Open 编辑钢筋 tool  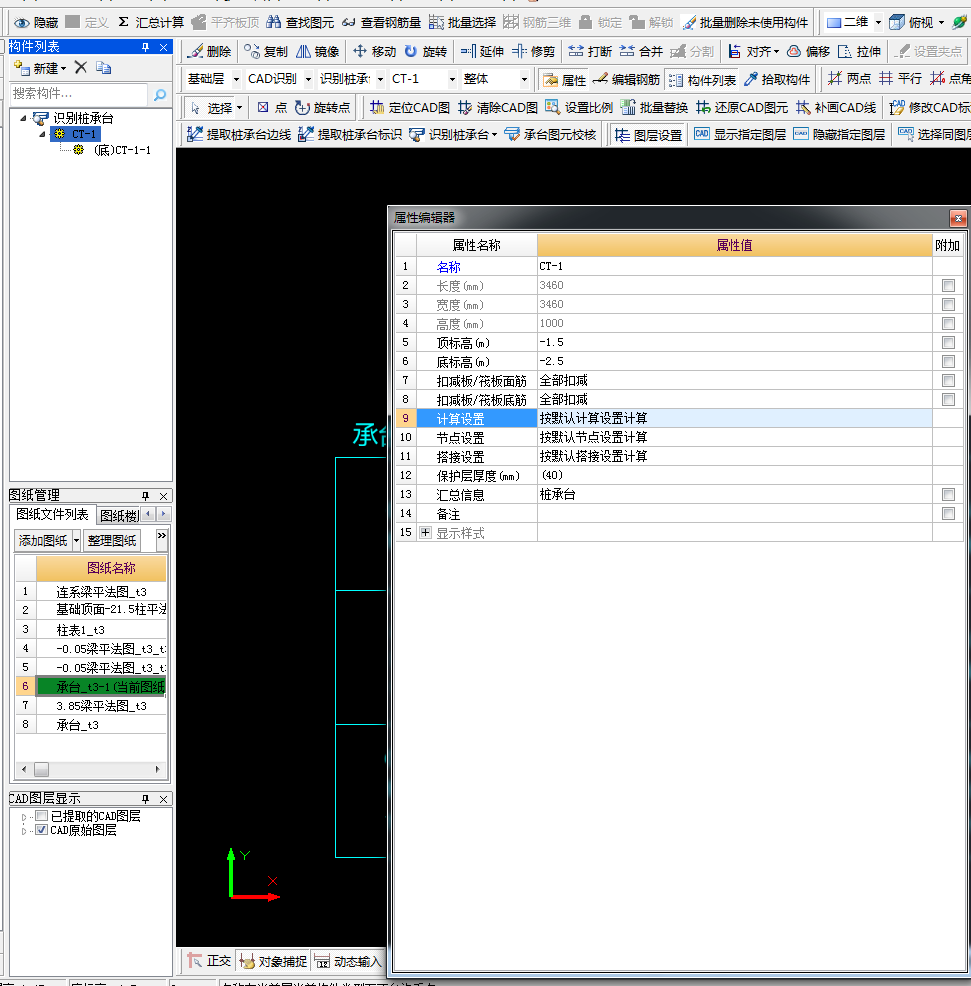coord(626,79)
